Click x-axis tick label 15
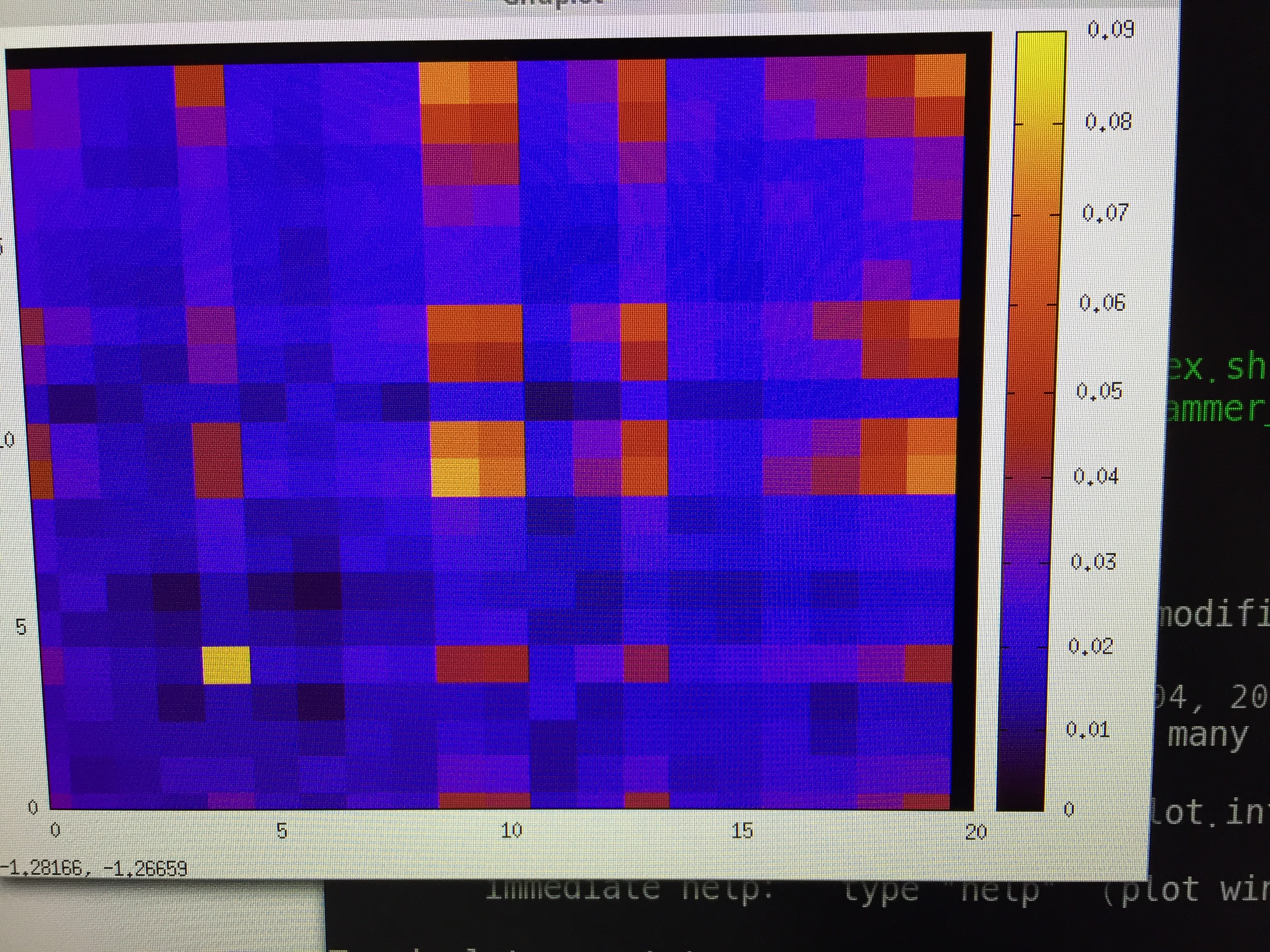Screen dimensions: 1270x952 tap(742, 830)
